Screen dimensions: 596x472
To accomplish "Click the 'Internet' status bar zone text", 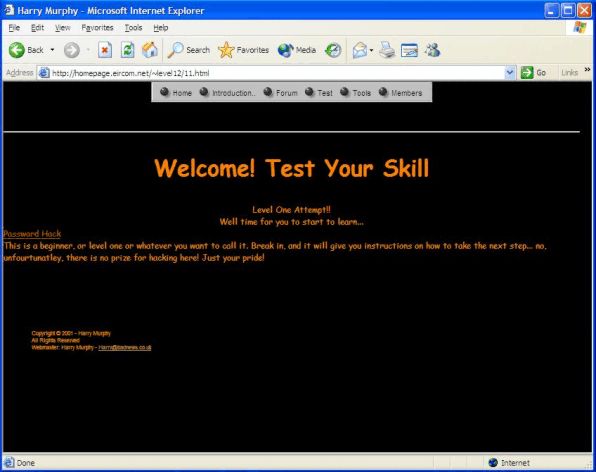I will [515, 463].
